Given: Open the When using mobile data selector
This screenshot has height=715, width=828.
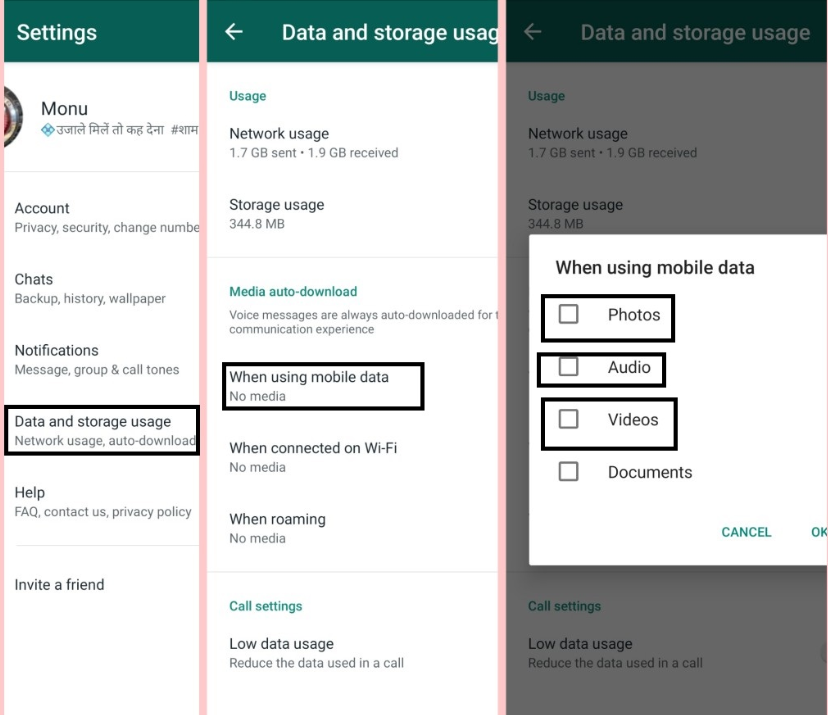Looking at the screenshot, I should coord(321,387).
